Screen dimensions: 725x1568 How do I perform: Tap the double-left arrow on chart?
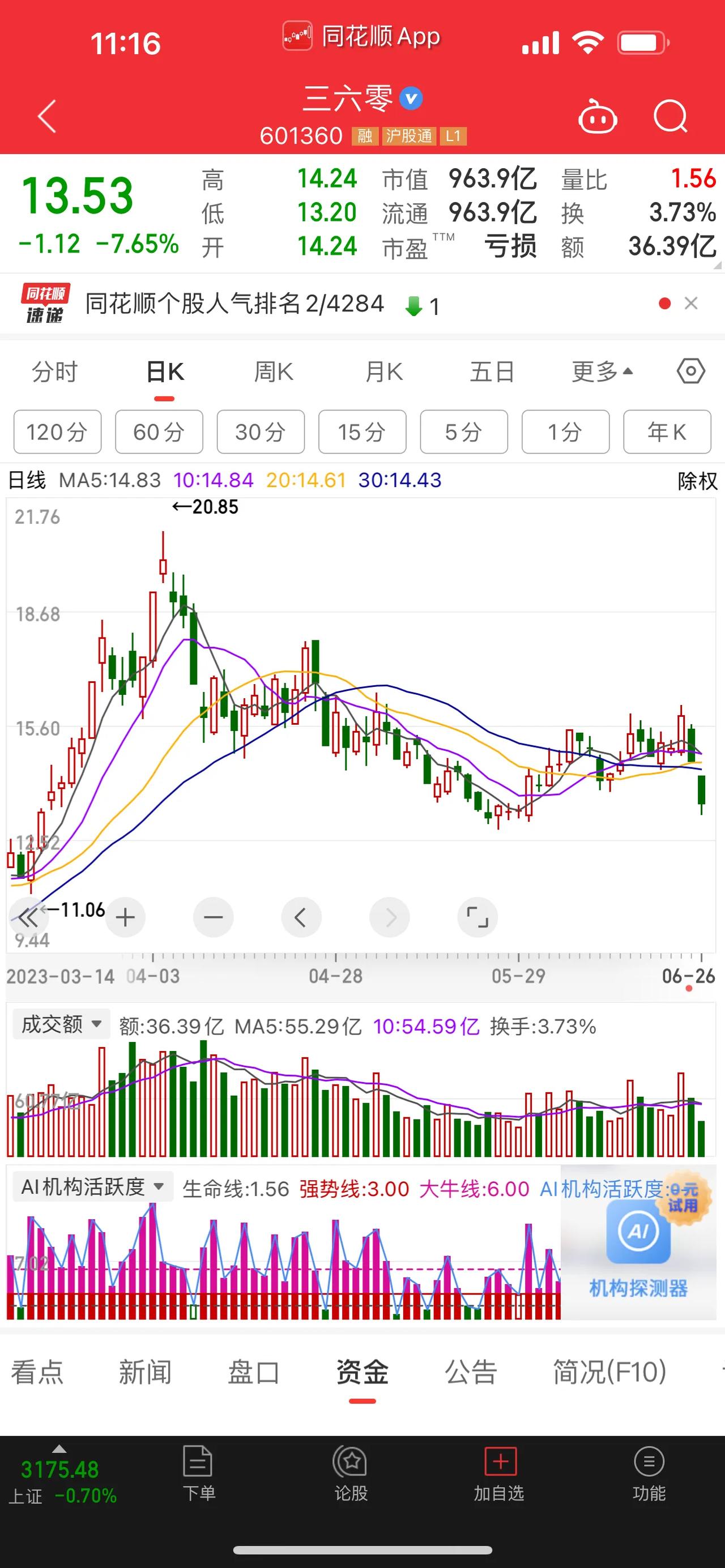tap(28, 917)
